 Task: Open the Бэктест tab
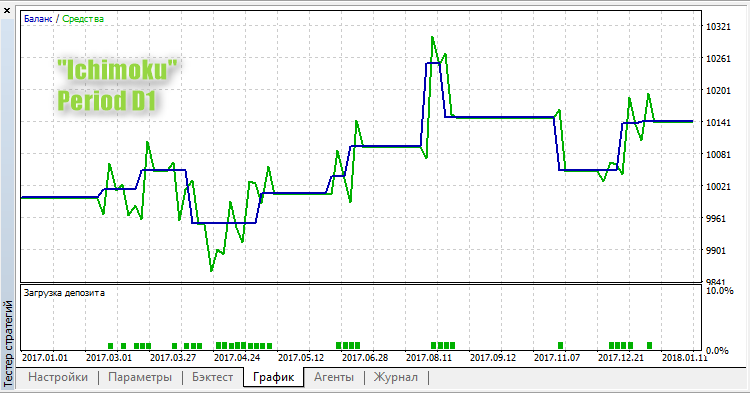point(212,377)
